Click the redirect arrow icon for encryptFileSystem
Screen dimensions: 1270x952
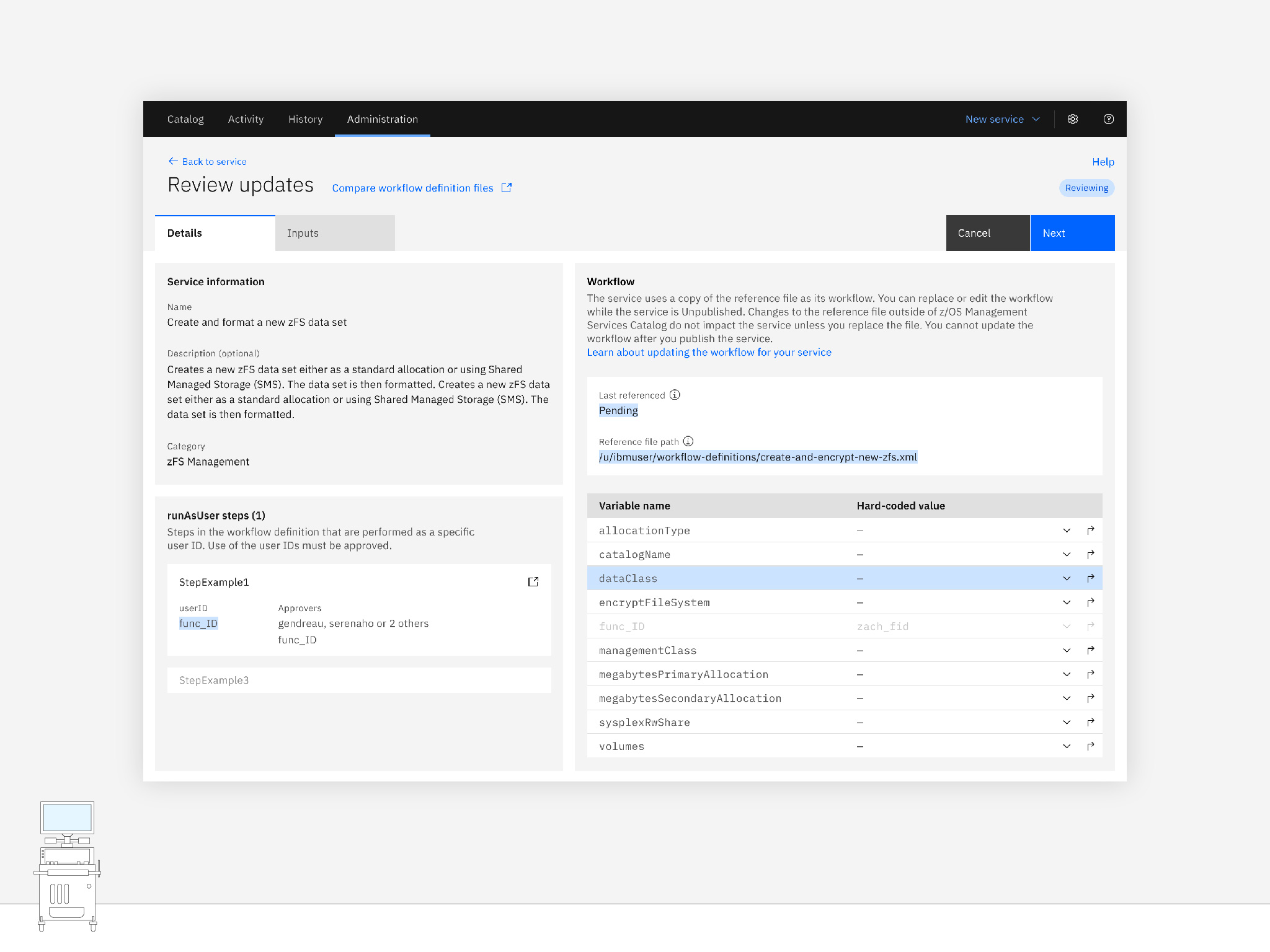point(1091,602)
